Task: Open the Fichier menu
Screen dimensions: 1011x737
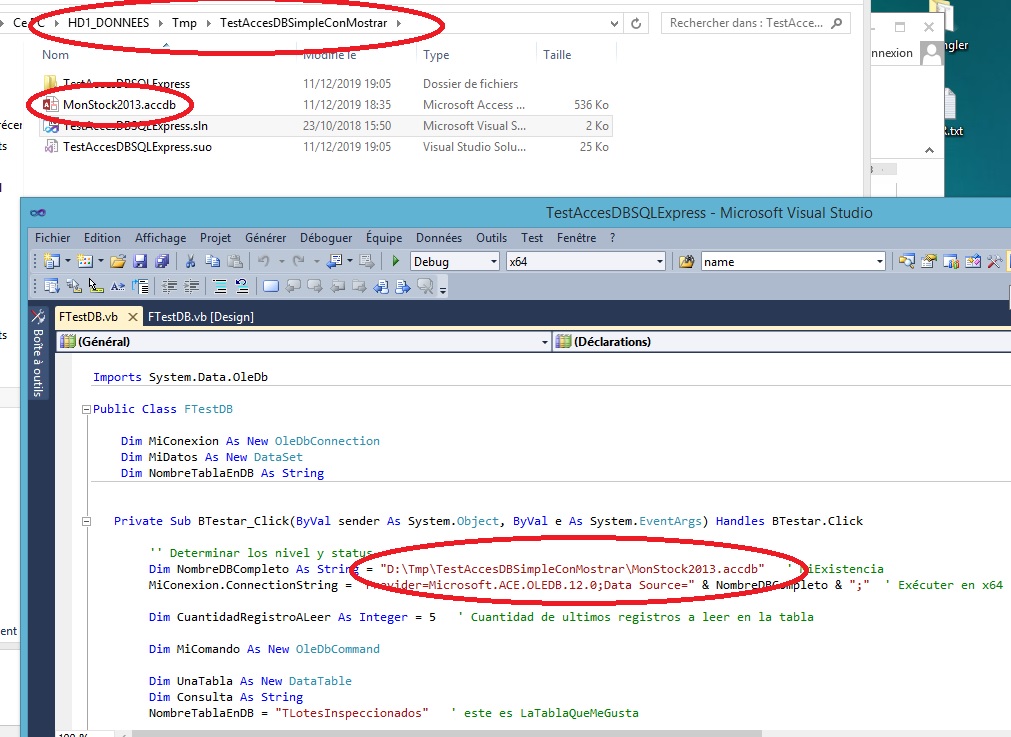Action: pos(53,238)
